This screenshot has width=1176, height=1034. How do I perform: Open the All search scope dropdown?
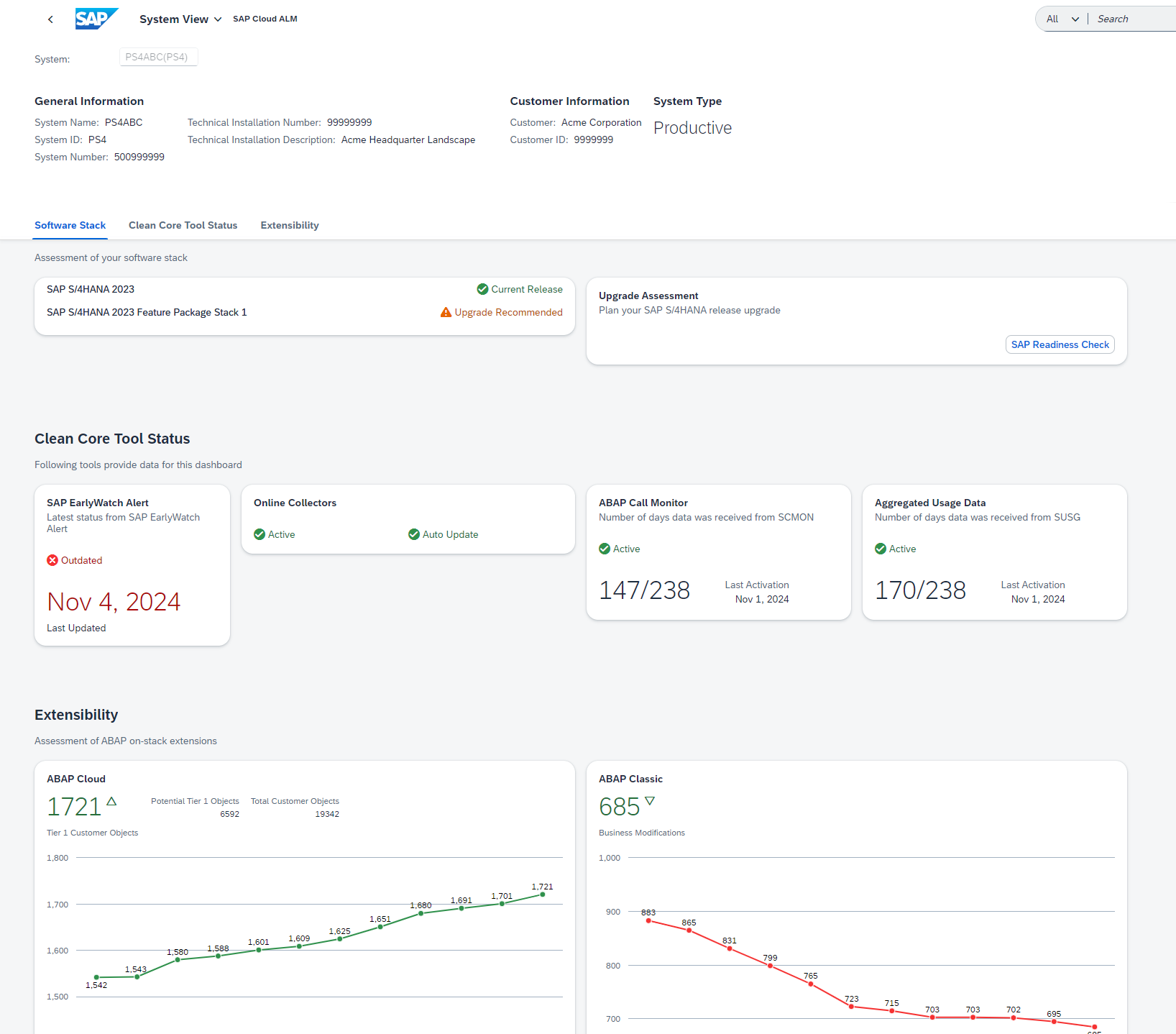(x=1062, y=19)
